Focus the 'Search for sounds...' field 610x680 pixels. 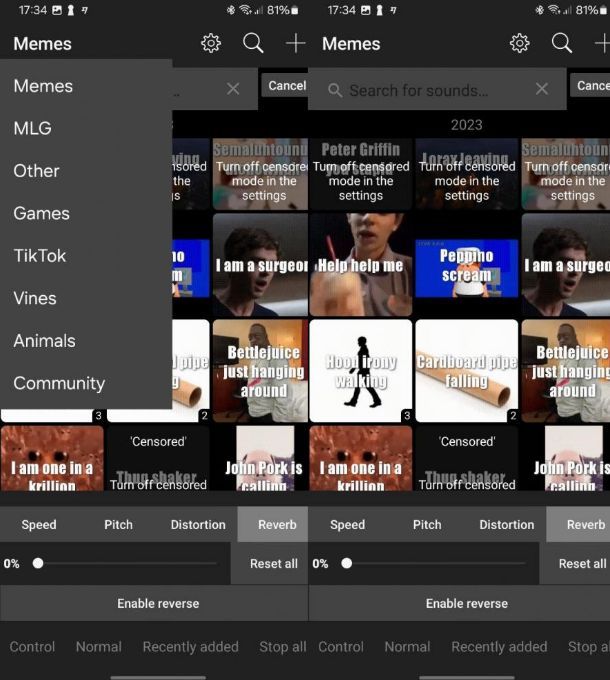[437, 89]
